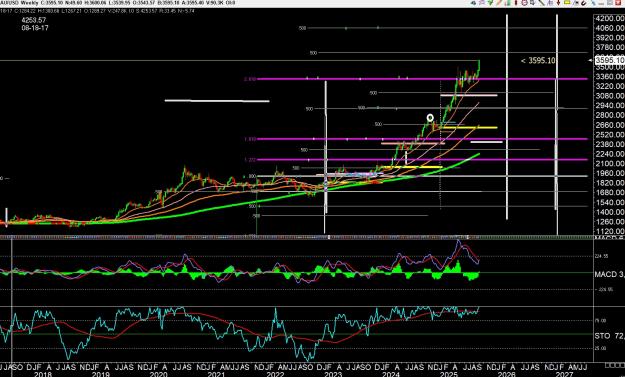Click the 4200.00 price axis label
The image size is (625, 377).
tap(609, 18)
